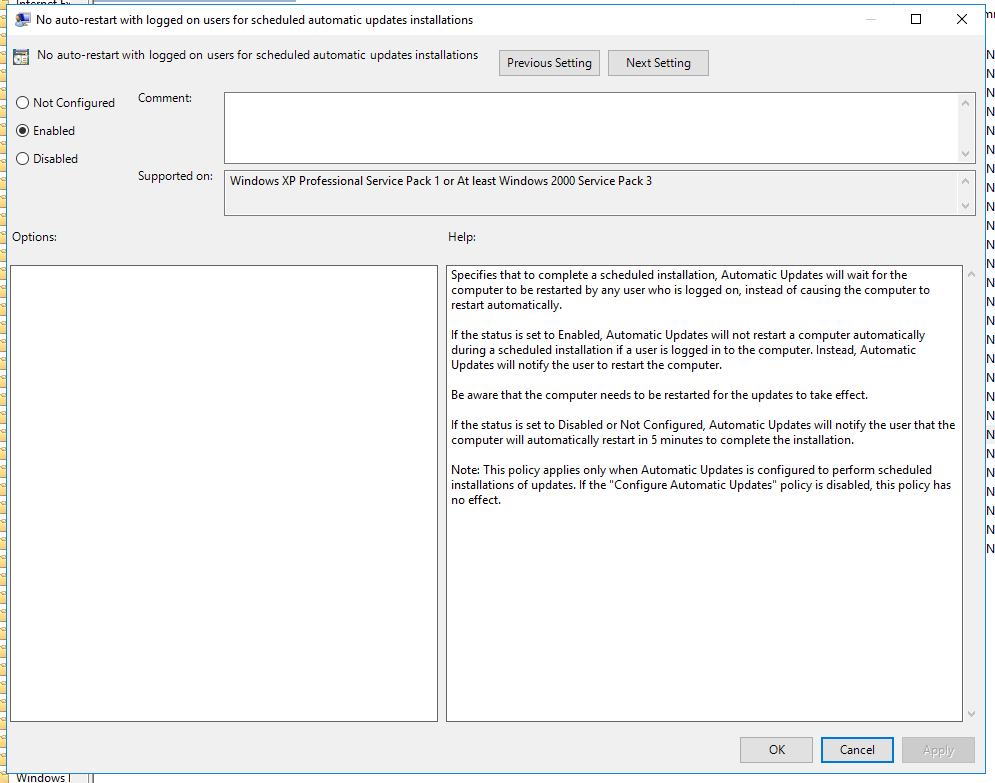Select the Not Configured radio option
This screenshot has height=783, width=995.
[23, 103]
